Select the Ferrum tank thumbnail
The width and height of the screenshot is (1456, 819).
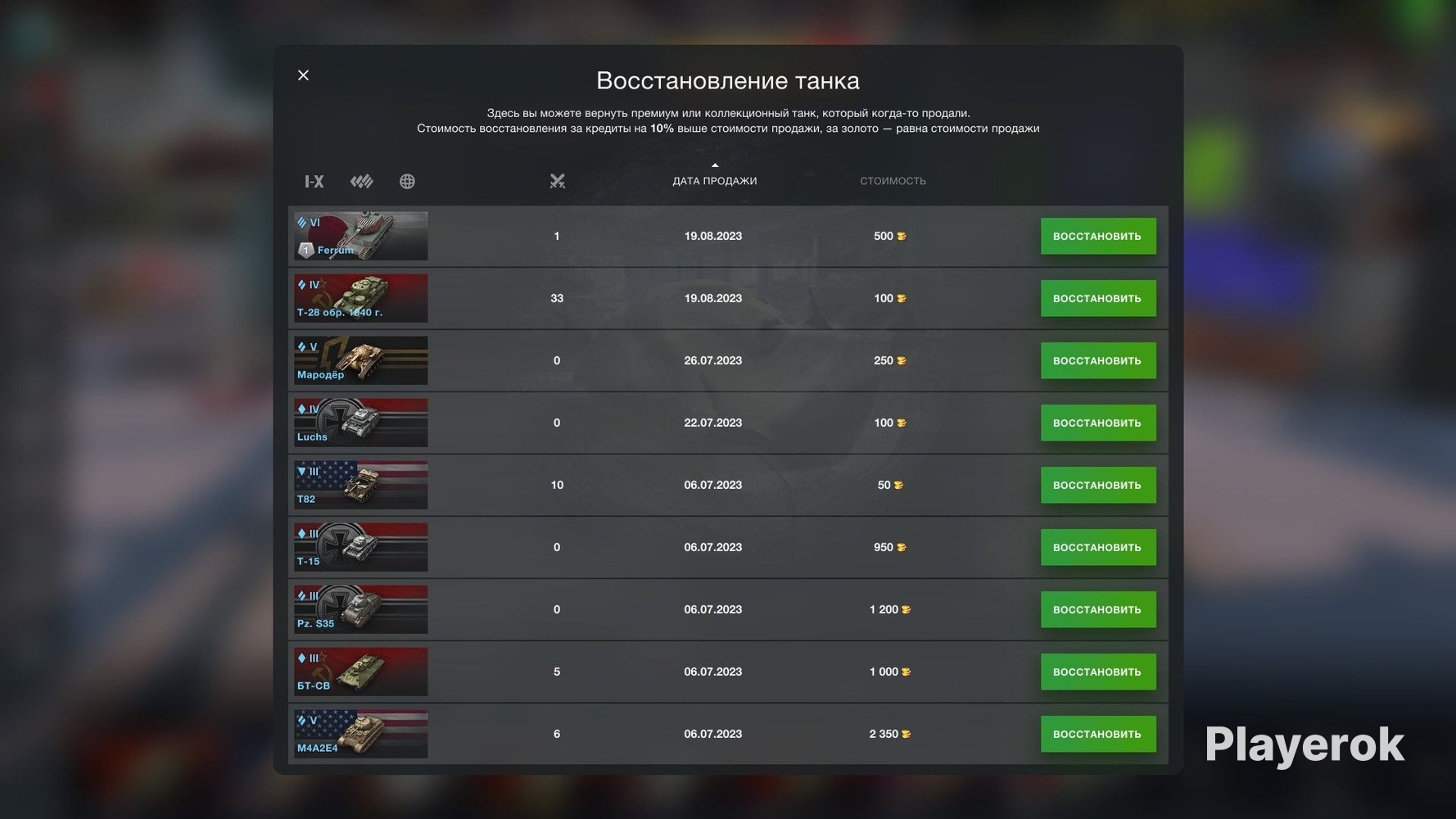(x=361, y=236)
